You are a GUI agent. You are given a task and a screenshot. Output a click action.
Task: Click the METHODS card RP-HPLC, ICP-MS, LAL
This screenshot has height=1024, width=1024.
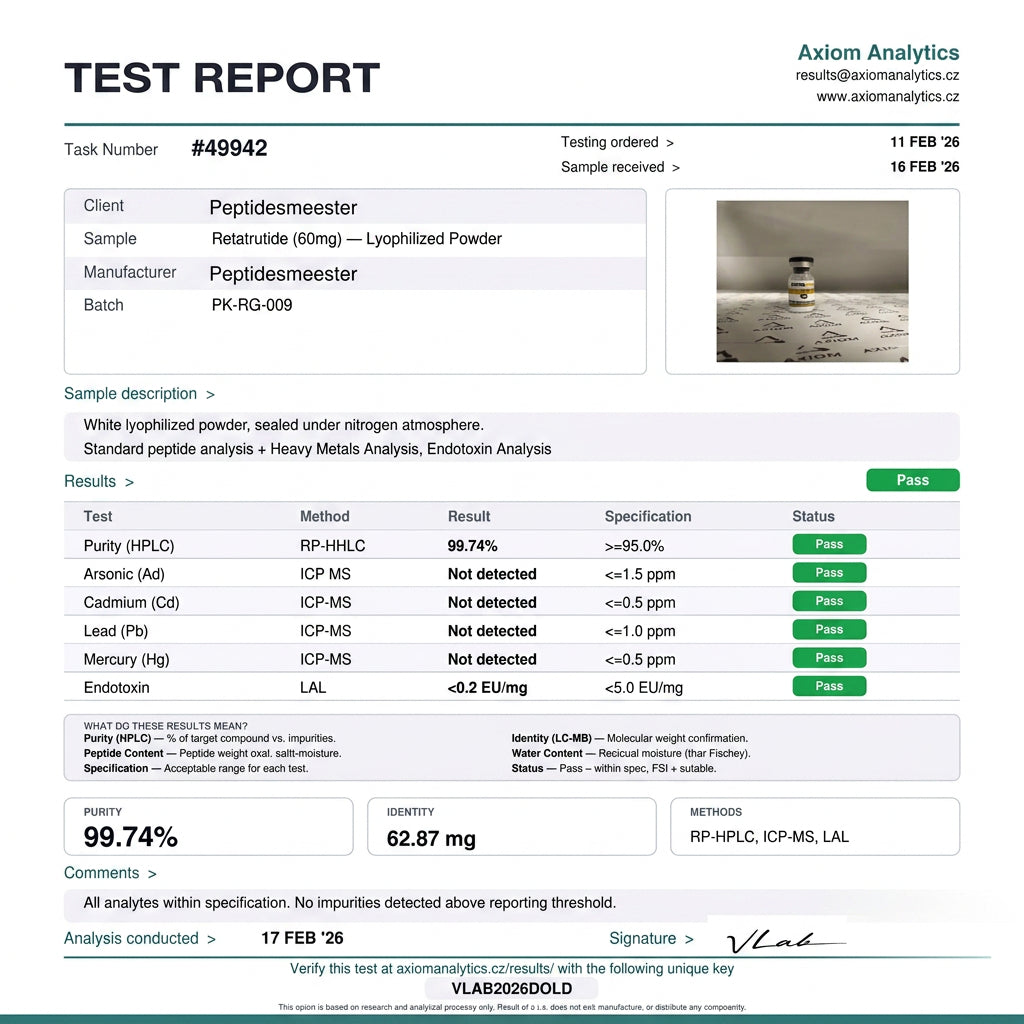point(769,837)
